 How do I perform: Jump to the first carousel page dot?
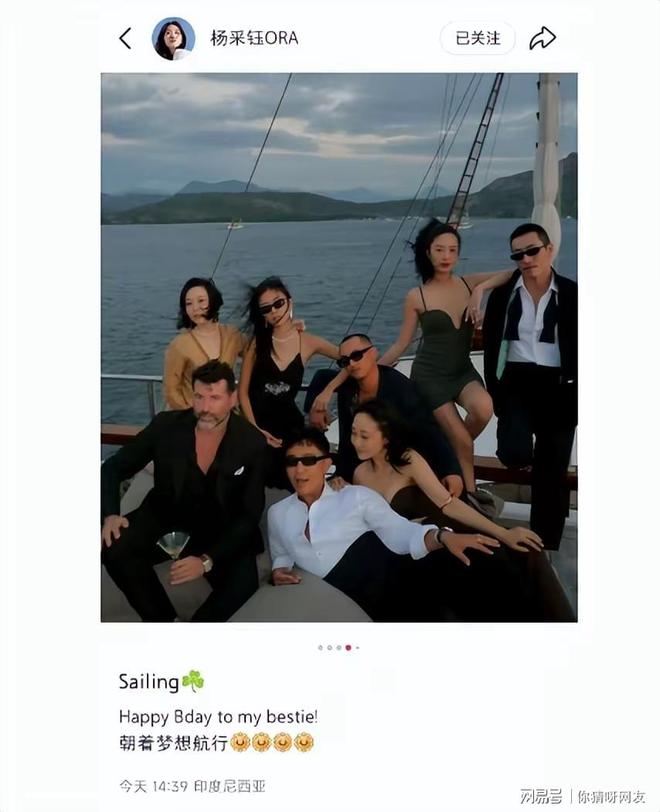click(320, 647)
